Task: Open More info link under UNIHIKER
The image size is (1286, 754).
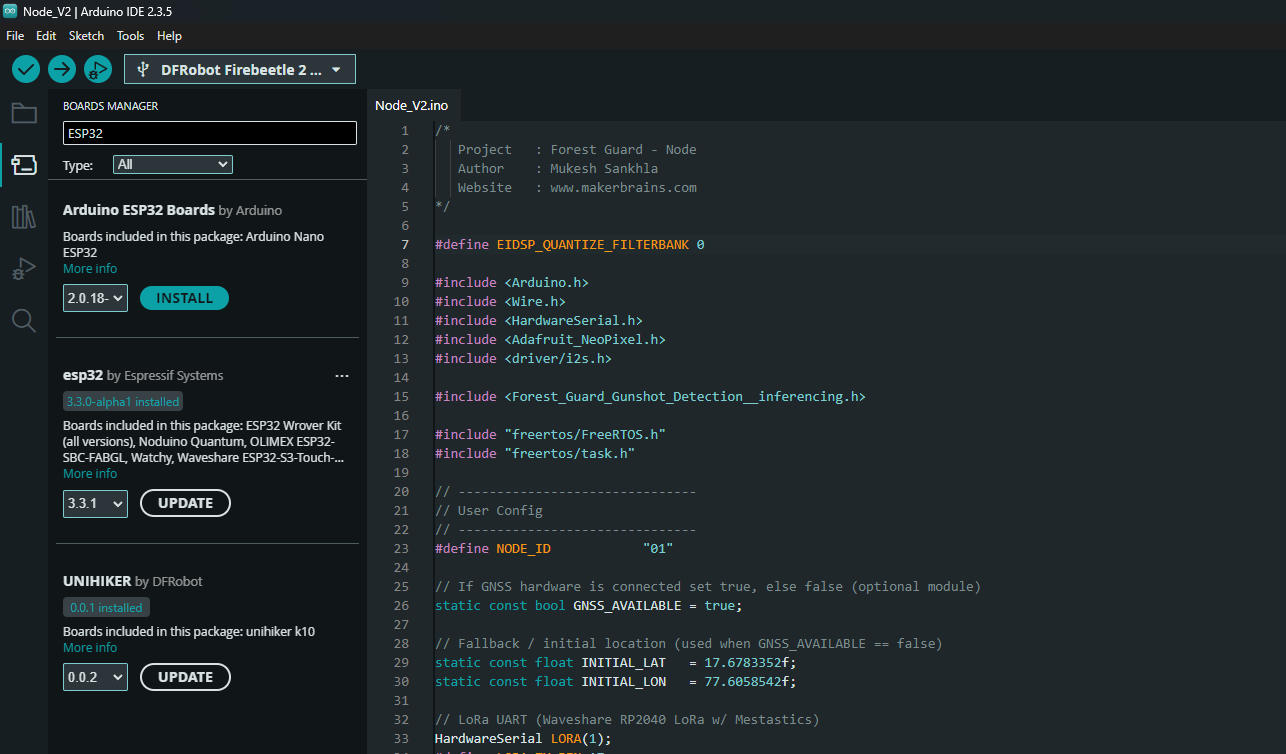Action: [90, 648]
